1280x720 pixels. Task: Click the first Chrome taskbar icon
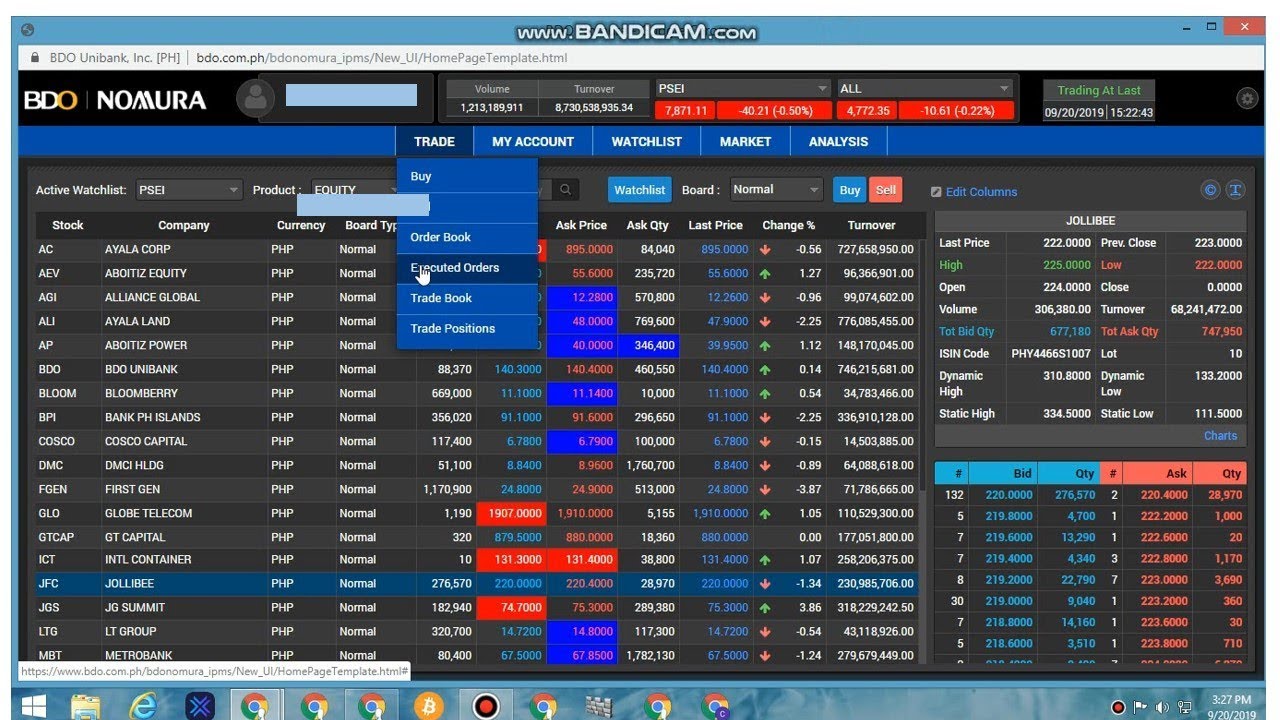(x=257, y=706)
